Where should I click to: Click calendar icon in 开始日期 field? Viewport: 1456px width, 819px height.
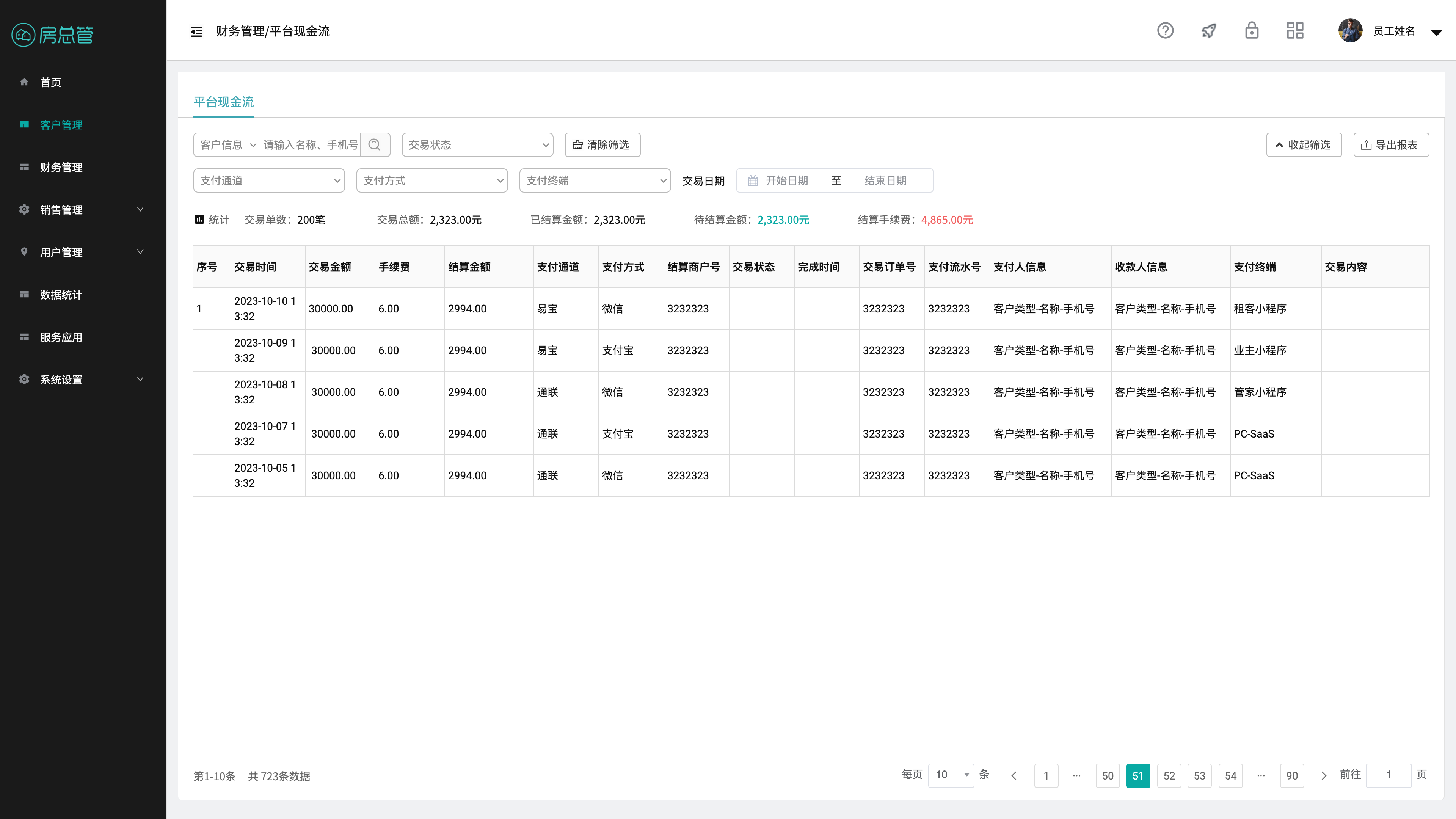pos(753,180)
